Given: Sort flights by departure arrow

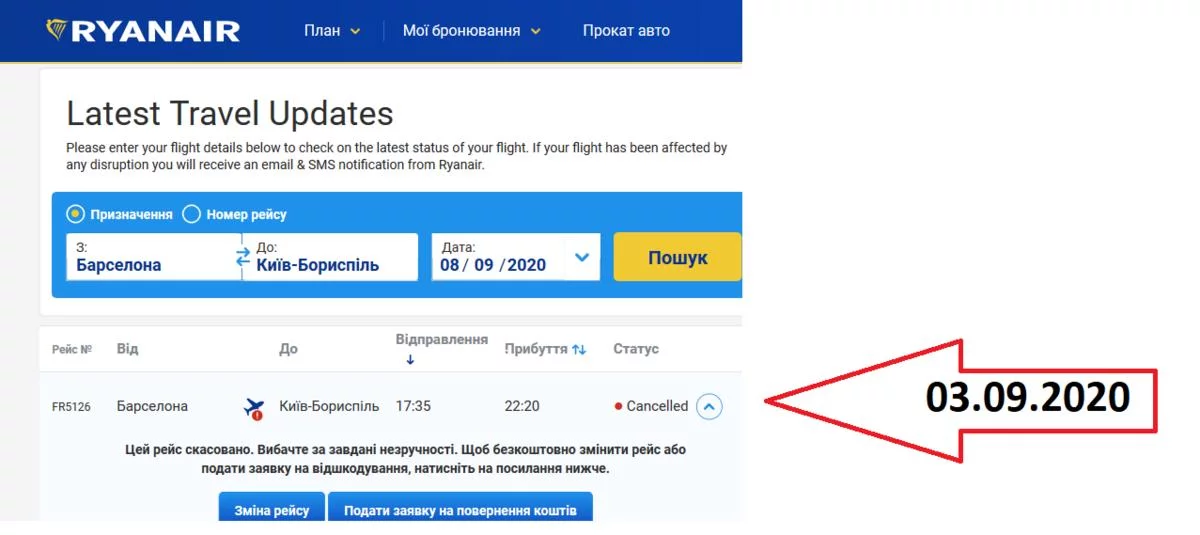Looking at the screenshot, I should click(x=410, y=360).
